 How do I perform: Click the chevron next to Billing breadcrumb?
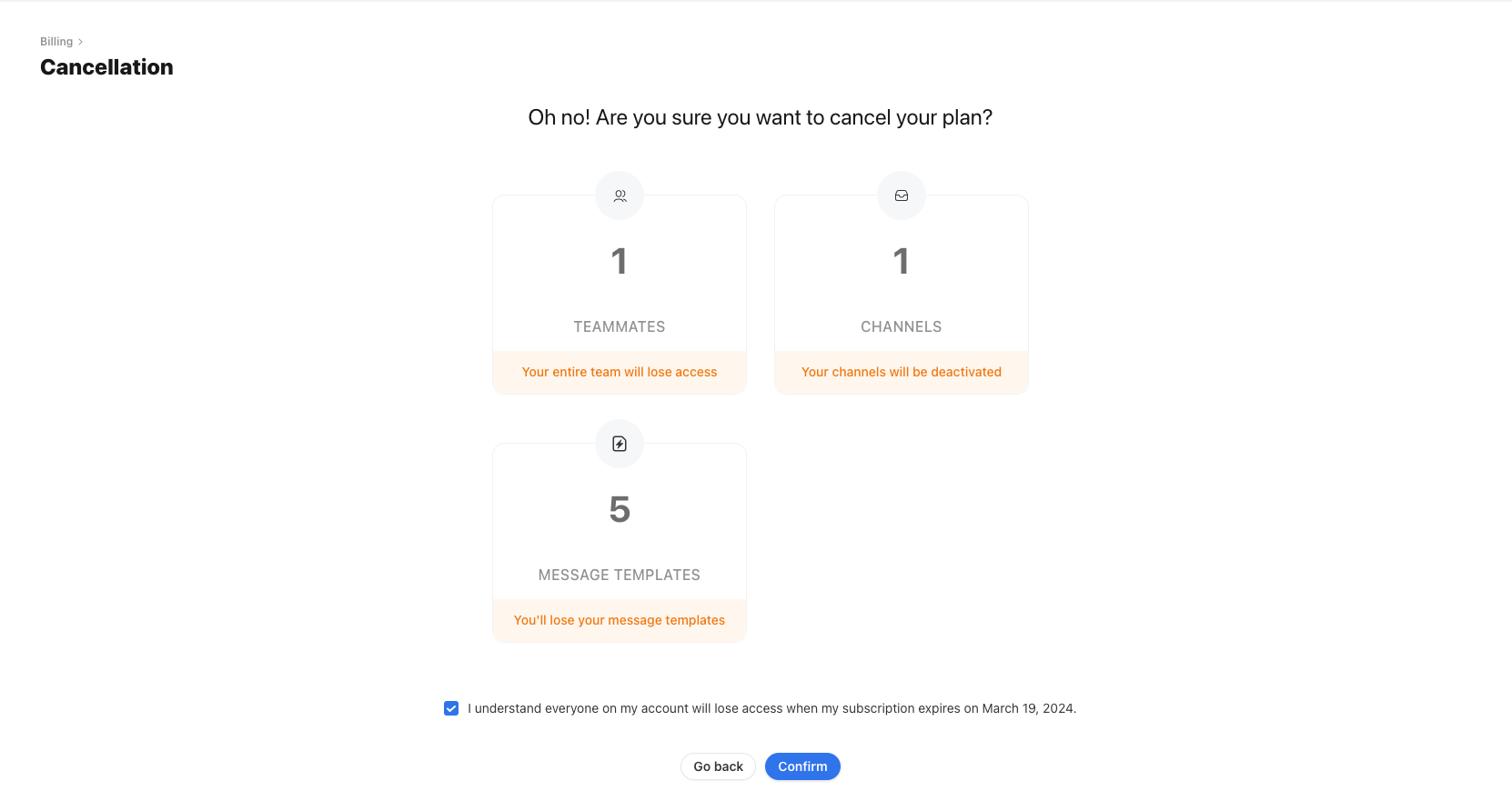[80, 41]
